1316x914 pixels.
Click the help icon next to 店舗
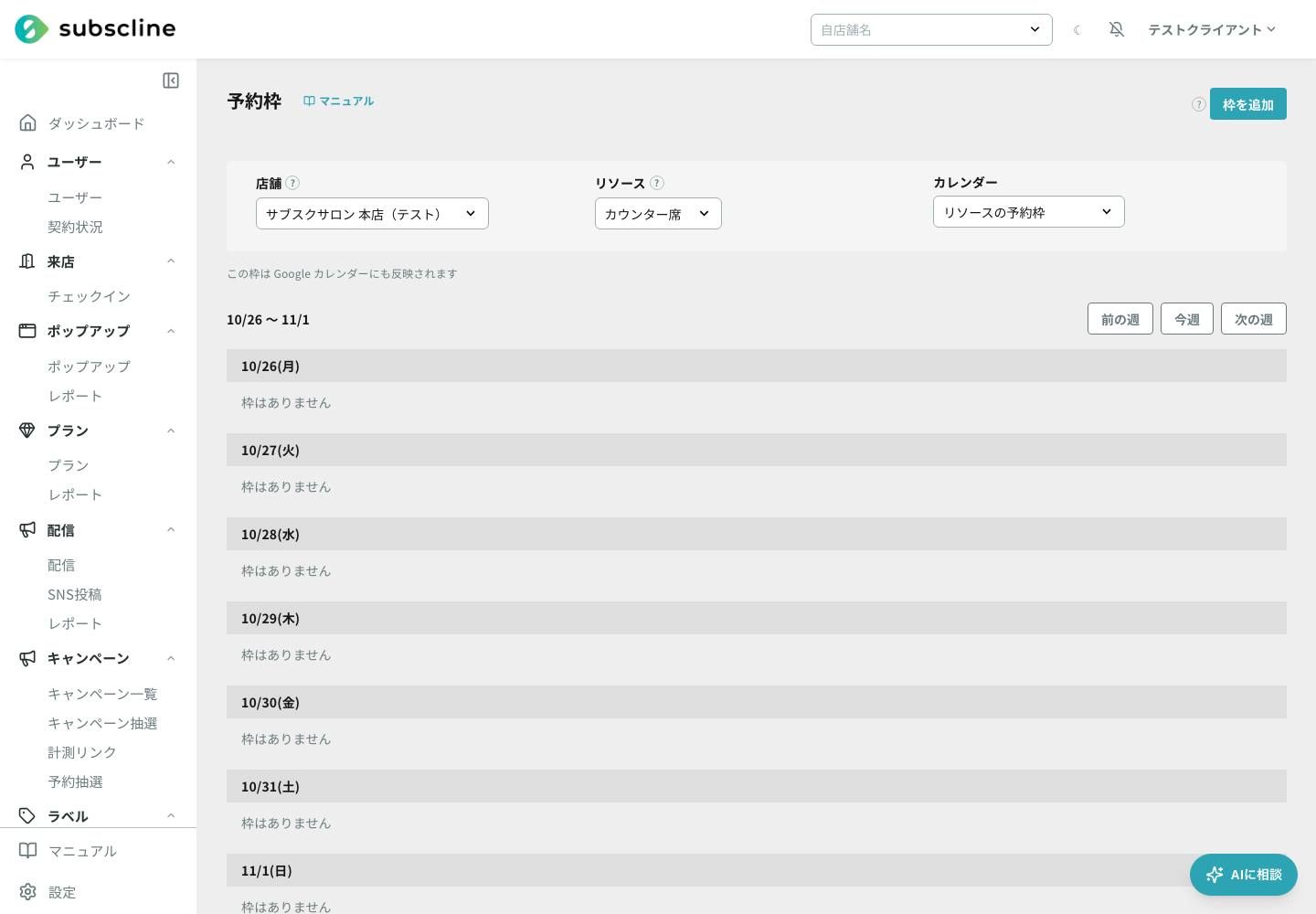(292, 183)
